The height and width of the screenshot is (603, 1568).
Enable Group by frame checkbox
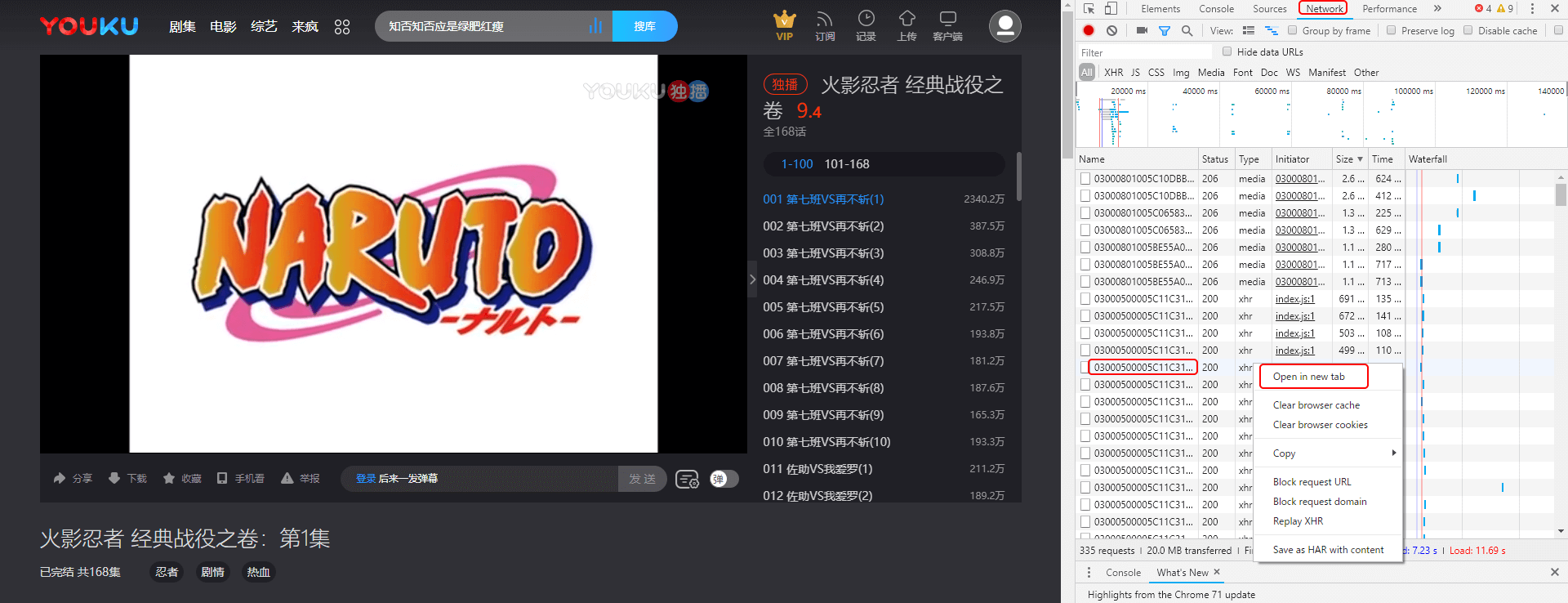[1292, 30]
